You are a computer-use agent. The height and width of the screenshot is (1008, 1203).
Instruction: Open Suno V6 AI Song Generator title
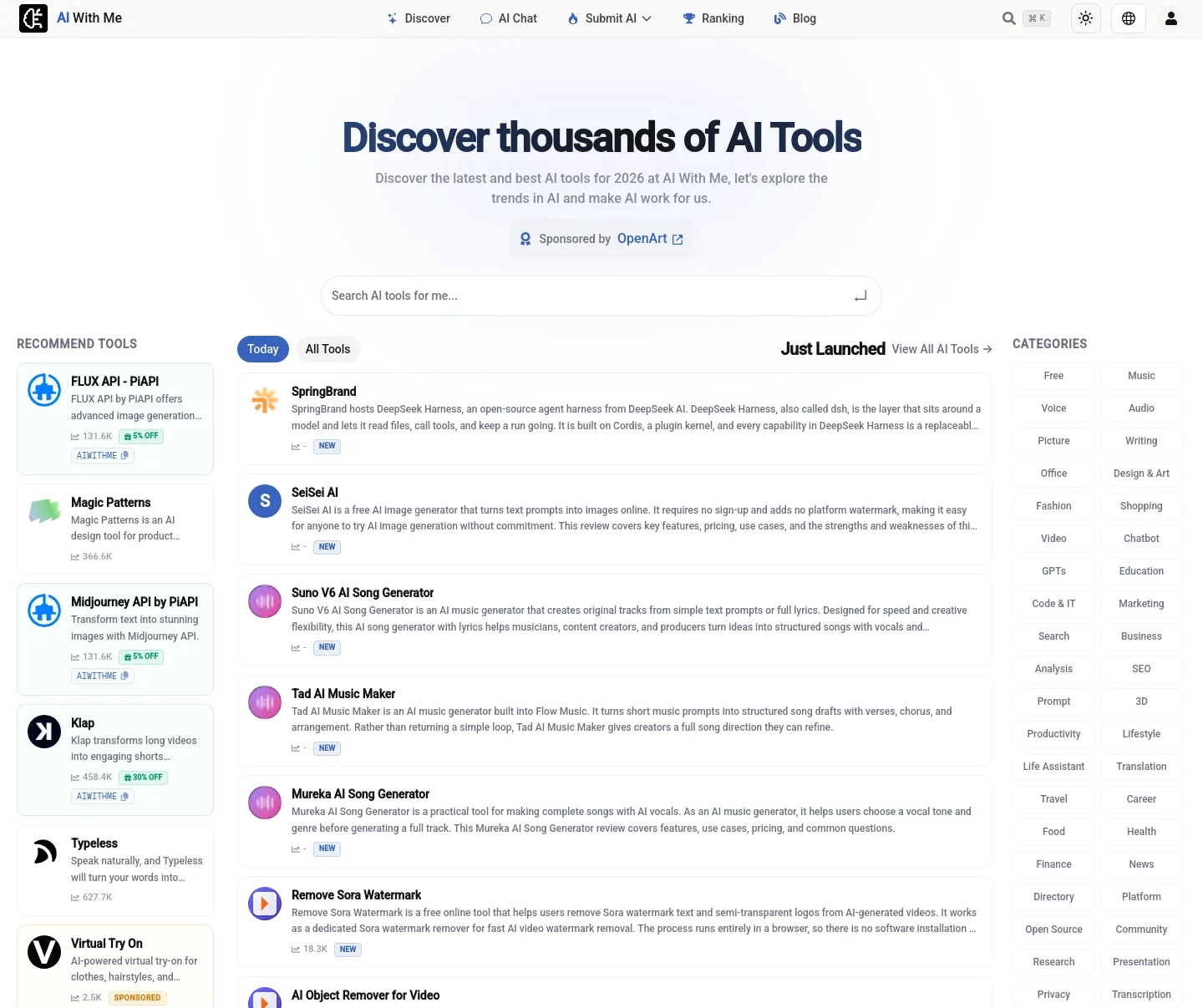(x=363, y=592)
